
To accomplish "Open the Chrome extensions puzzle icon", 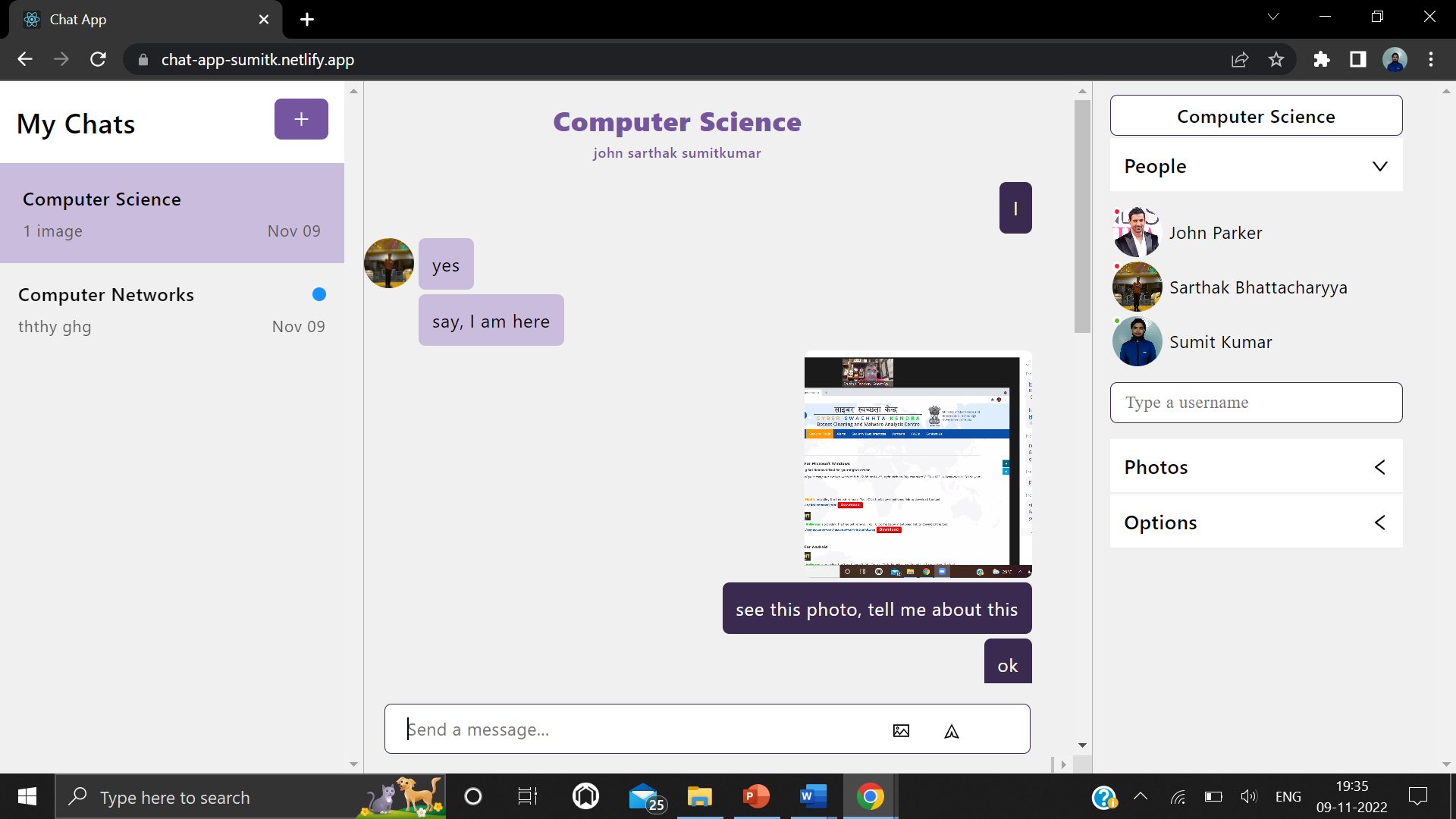I will pos(1321,59).
